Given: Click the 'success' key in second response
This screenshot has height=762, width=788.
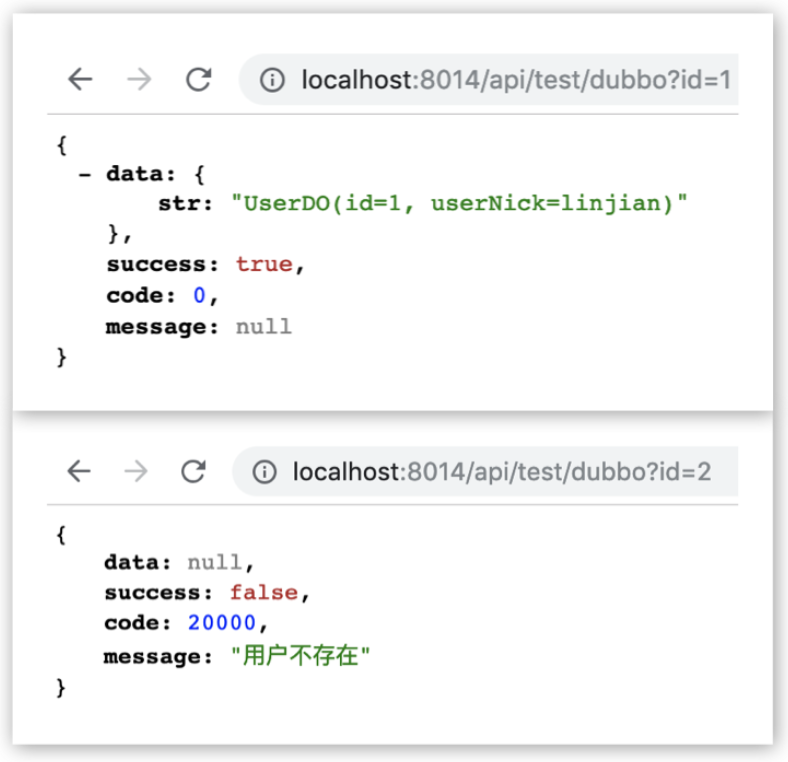Looking at the screenshot, I should click(x=158, y=593).
